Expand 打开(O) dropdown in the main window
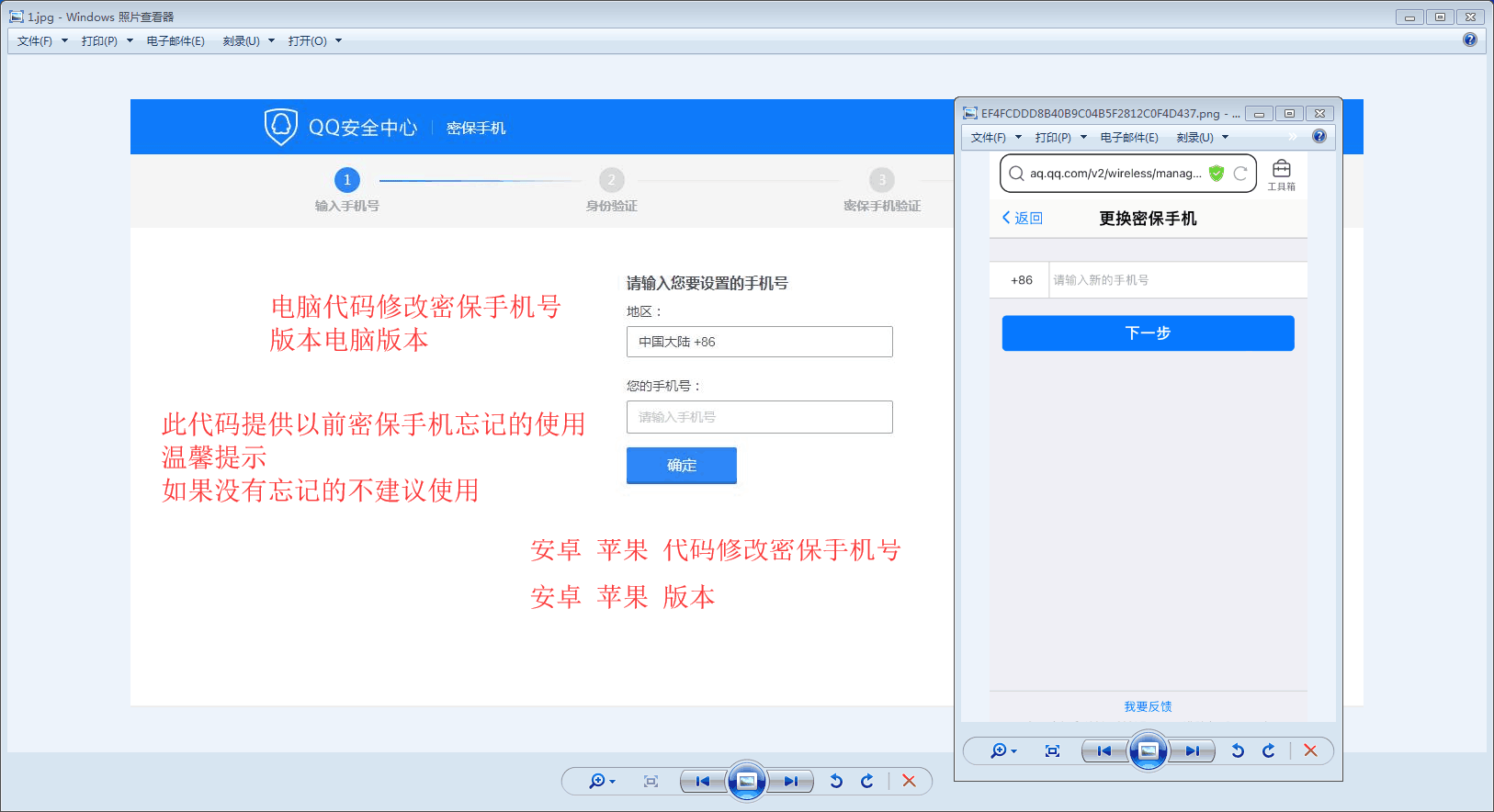The image size is (1494, 812). click(x=314, y=41)
